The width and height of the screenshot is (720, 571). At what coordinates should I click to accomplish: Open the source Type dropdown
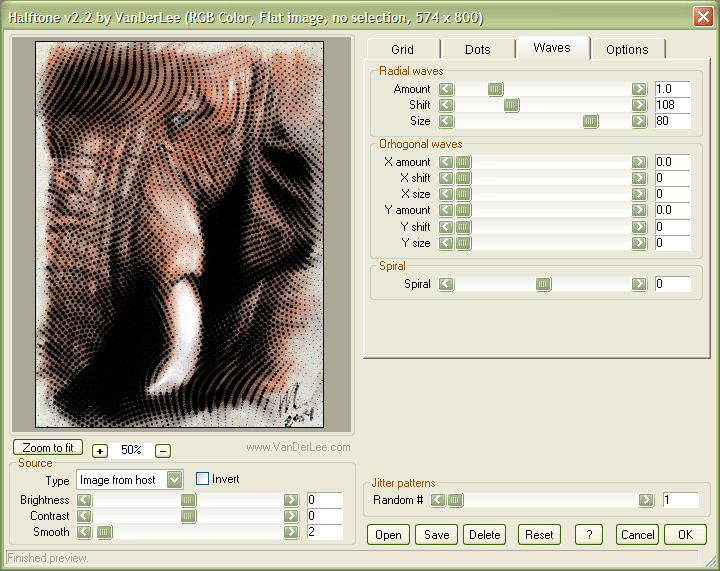coord(175,480)
